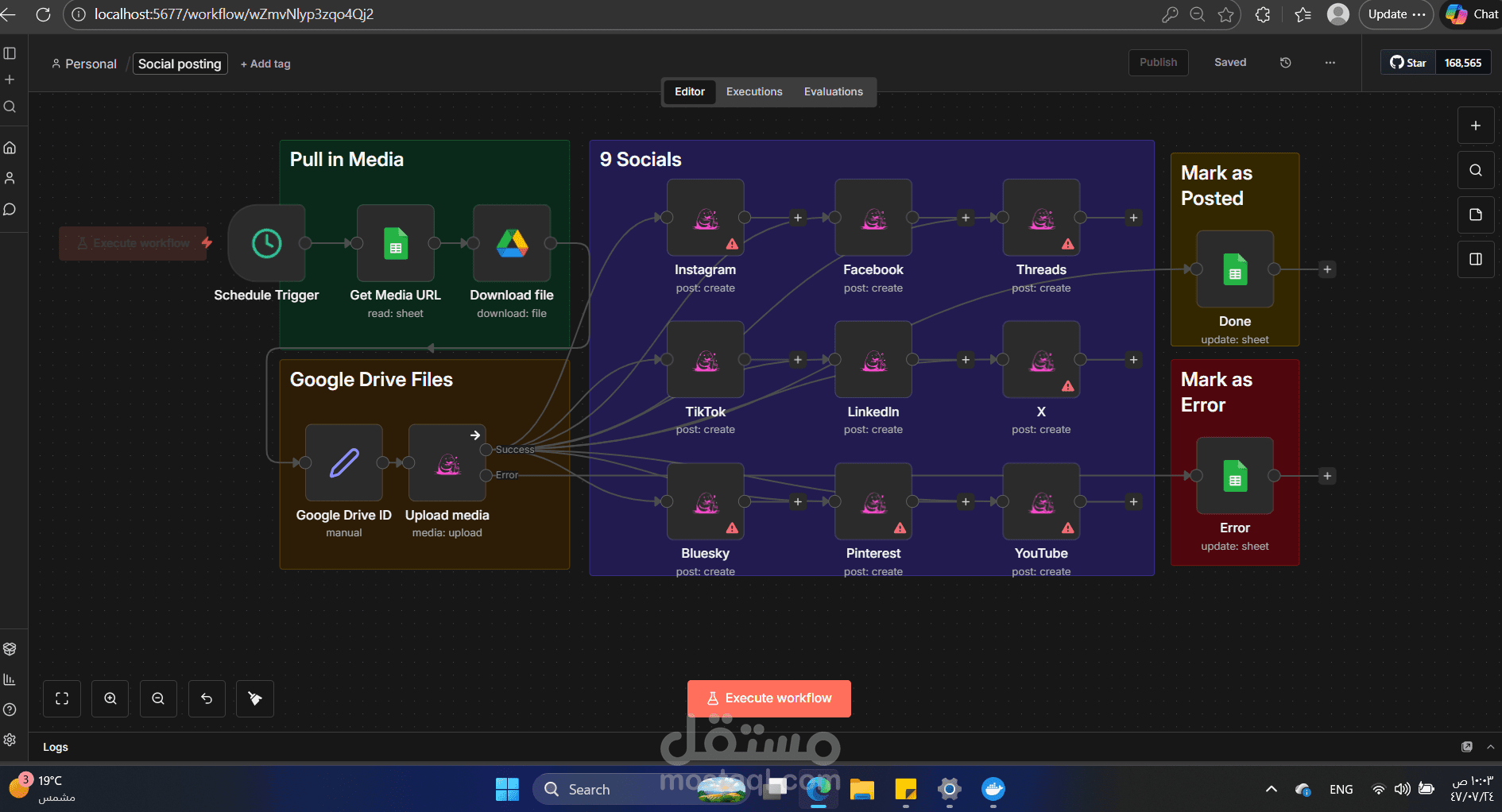Open node search from the right toolbar
The height and width of the screenshot is (812, 1502).
click(x=1476, y=170)
